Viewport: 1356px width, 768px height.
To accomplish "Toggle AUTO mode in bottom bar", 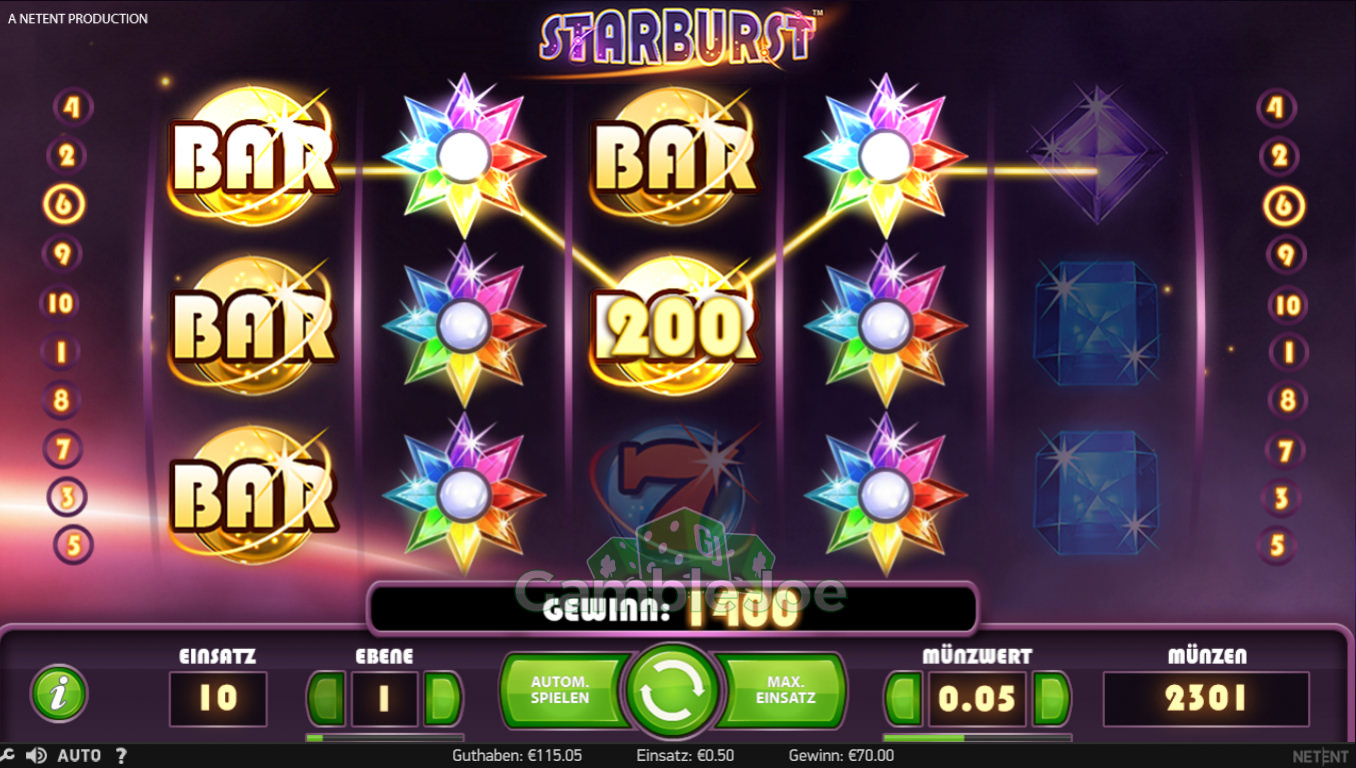I will [79, 756].
